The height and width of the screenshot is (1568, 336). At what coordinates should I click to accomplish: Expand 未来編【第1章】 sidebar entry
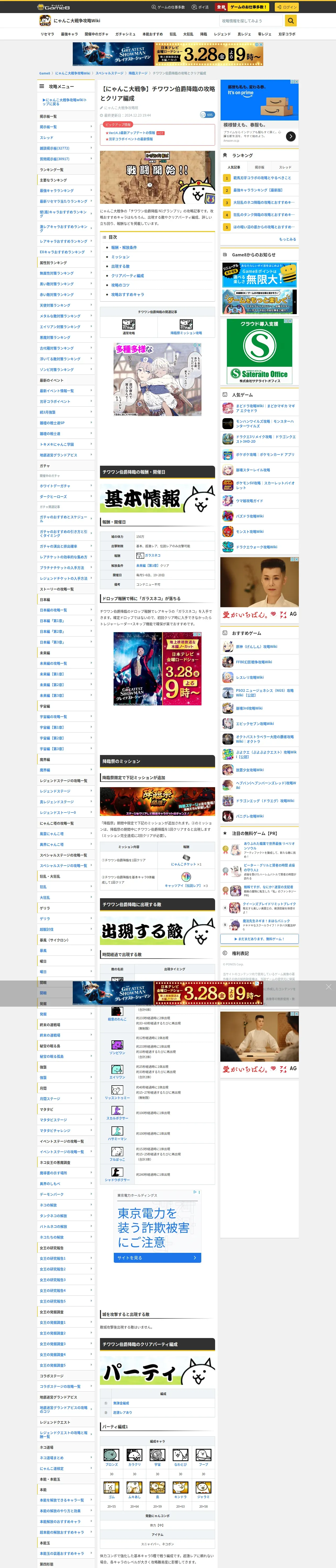[x=66, y=674]
